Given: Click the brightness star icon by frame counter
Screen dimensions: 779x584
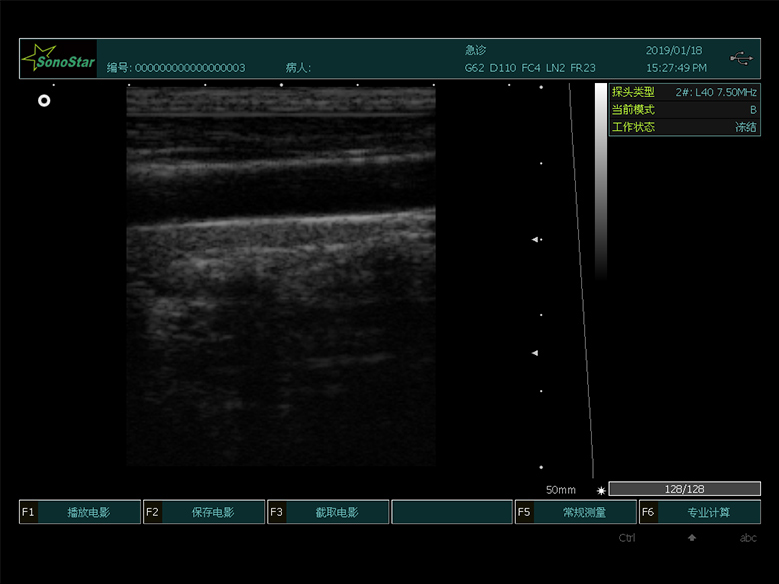Looking at the screenshot, I should click(x=601, y=490).
